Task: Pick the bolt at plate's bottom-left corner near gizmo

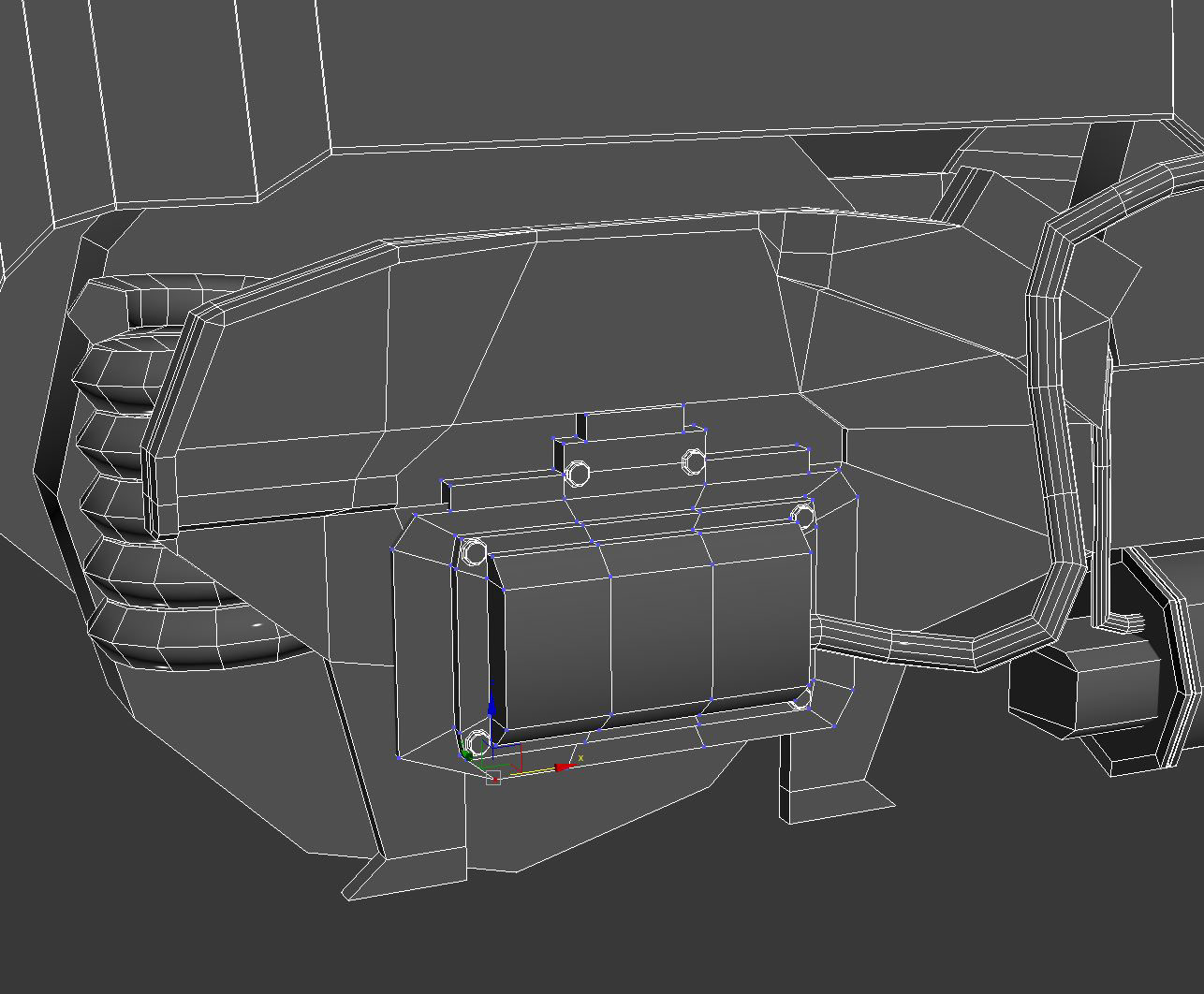Action: [x=477, y=744]
